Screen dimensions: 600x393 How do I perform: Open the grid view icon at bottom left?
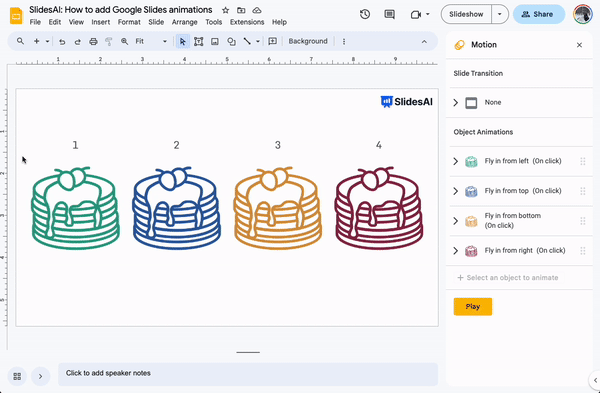pyautogui.click(x=17, y=377)
